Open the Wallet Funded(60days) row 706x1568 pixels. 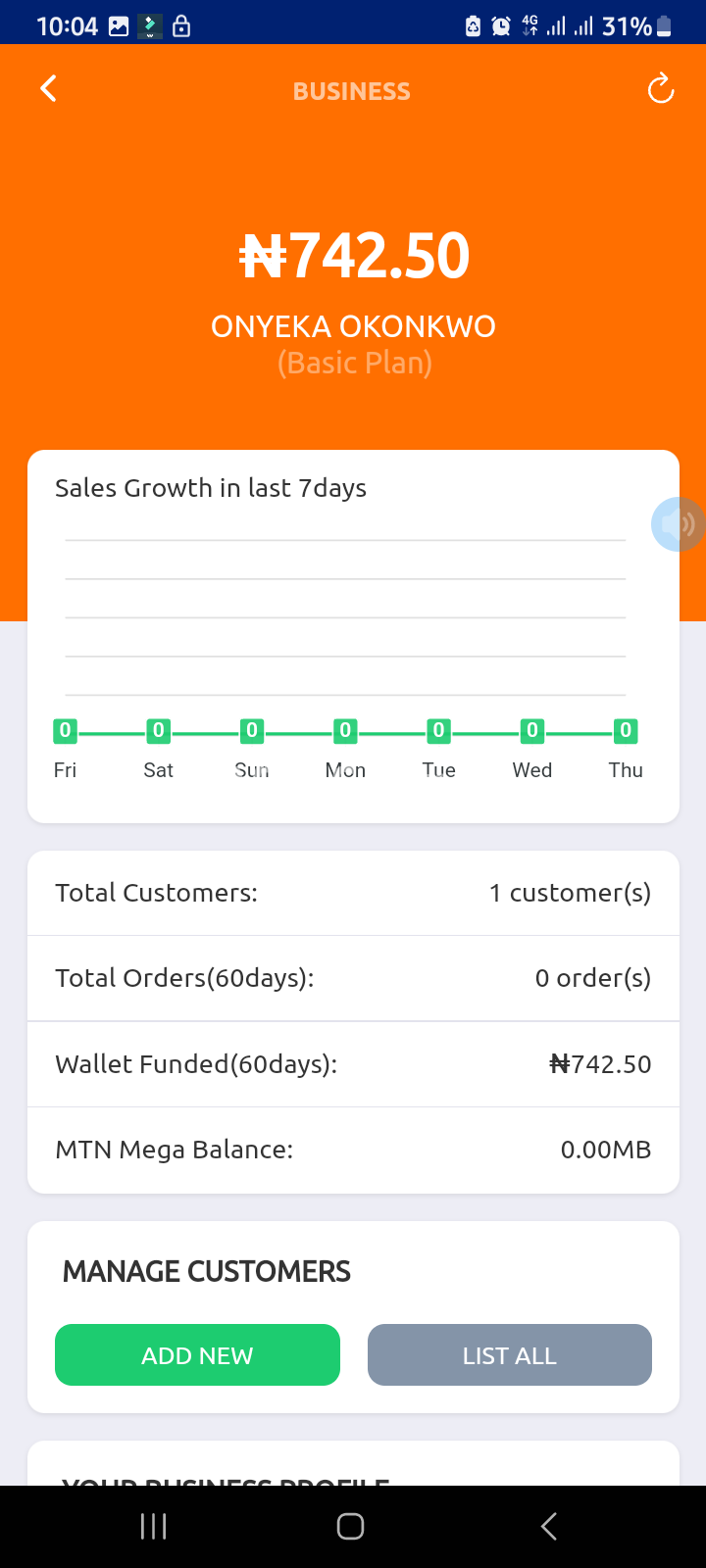(353, 1064)
